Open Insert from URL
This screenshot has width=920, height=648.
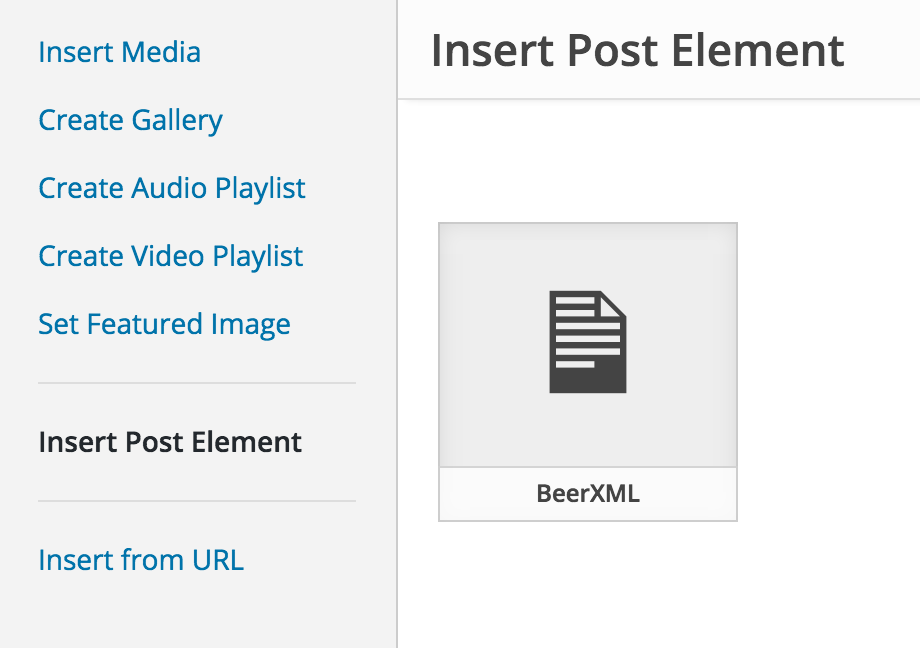[141, 560]
